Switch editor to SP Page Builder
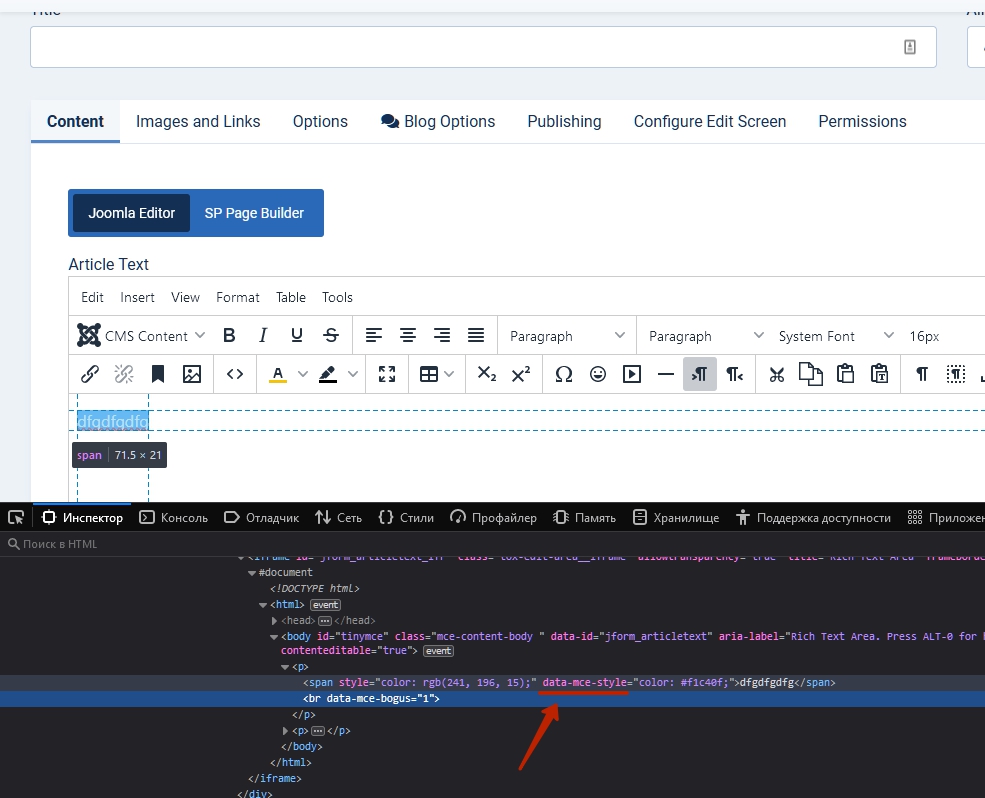 (254, 213)
